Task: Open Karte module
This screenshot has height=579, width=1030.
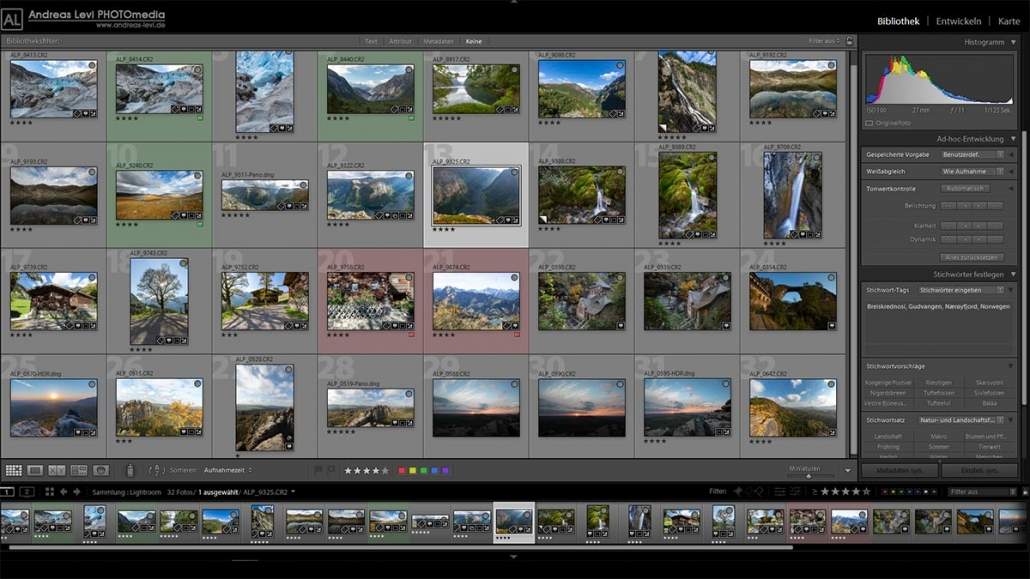Action: coord(1008,21)
